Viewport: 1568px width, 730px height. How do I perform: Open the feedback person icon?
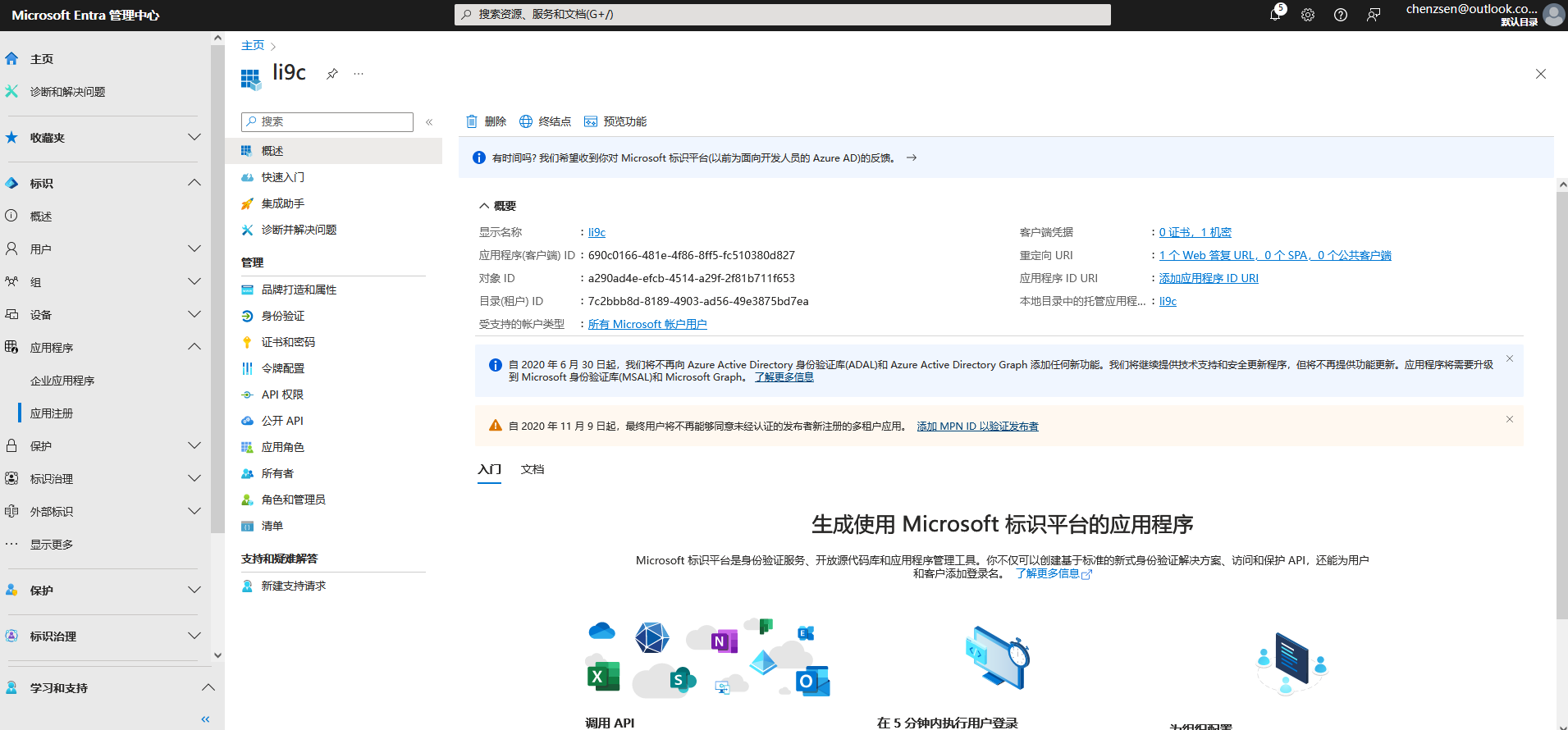1374,15
